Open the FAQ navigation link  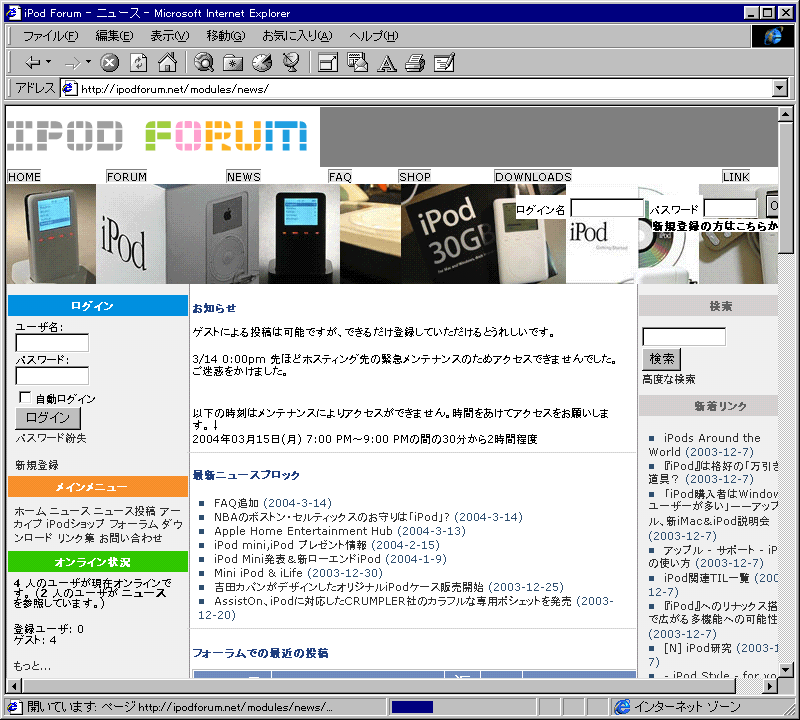[x=340, y=177]
